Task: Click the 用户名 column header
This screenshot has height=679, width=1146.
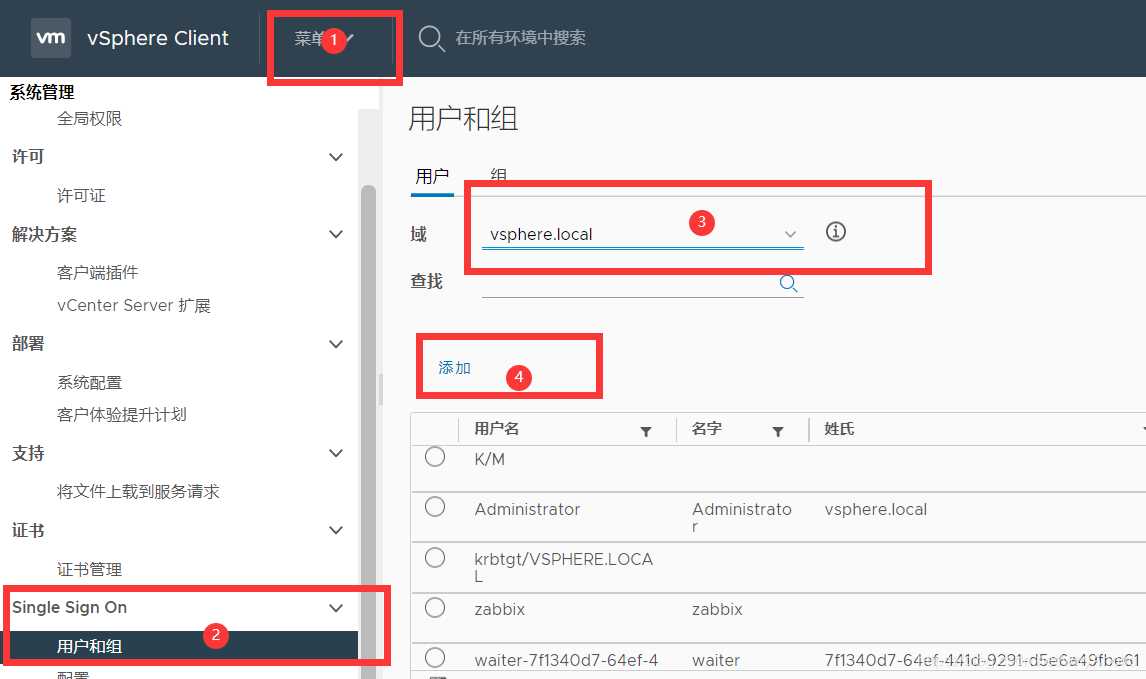Action: [x=497, y=428]
